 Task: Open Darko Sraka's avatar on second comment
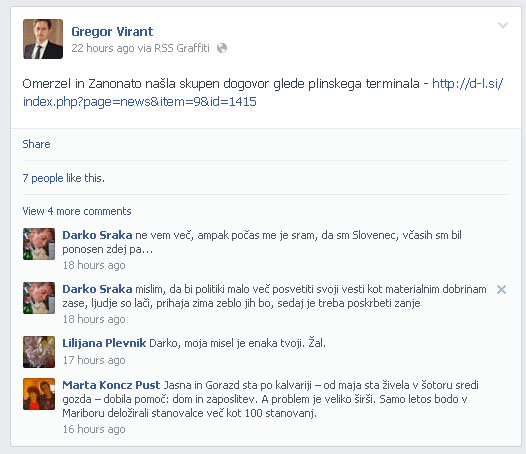coord(39,298)
